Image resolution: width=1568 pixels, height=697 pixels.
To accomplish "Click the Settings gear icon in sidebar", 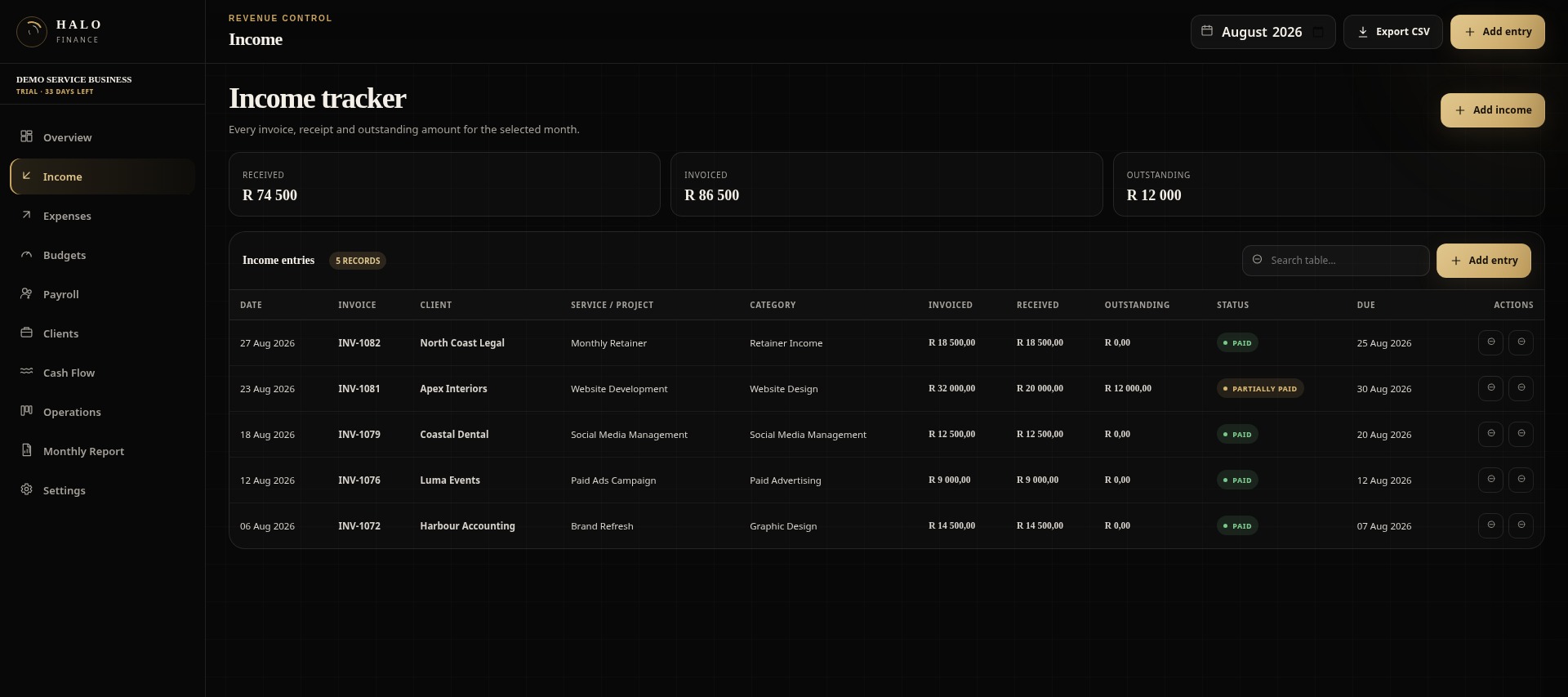I will [x=27, y=489].
